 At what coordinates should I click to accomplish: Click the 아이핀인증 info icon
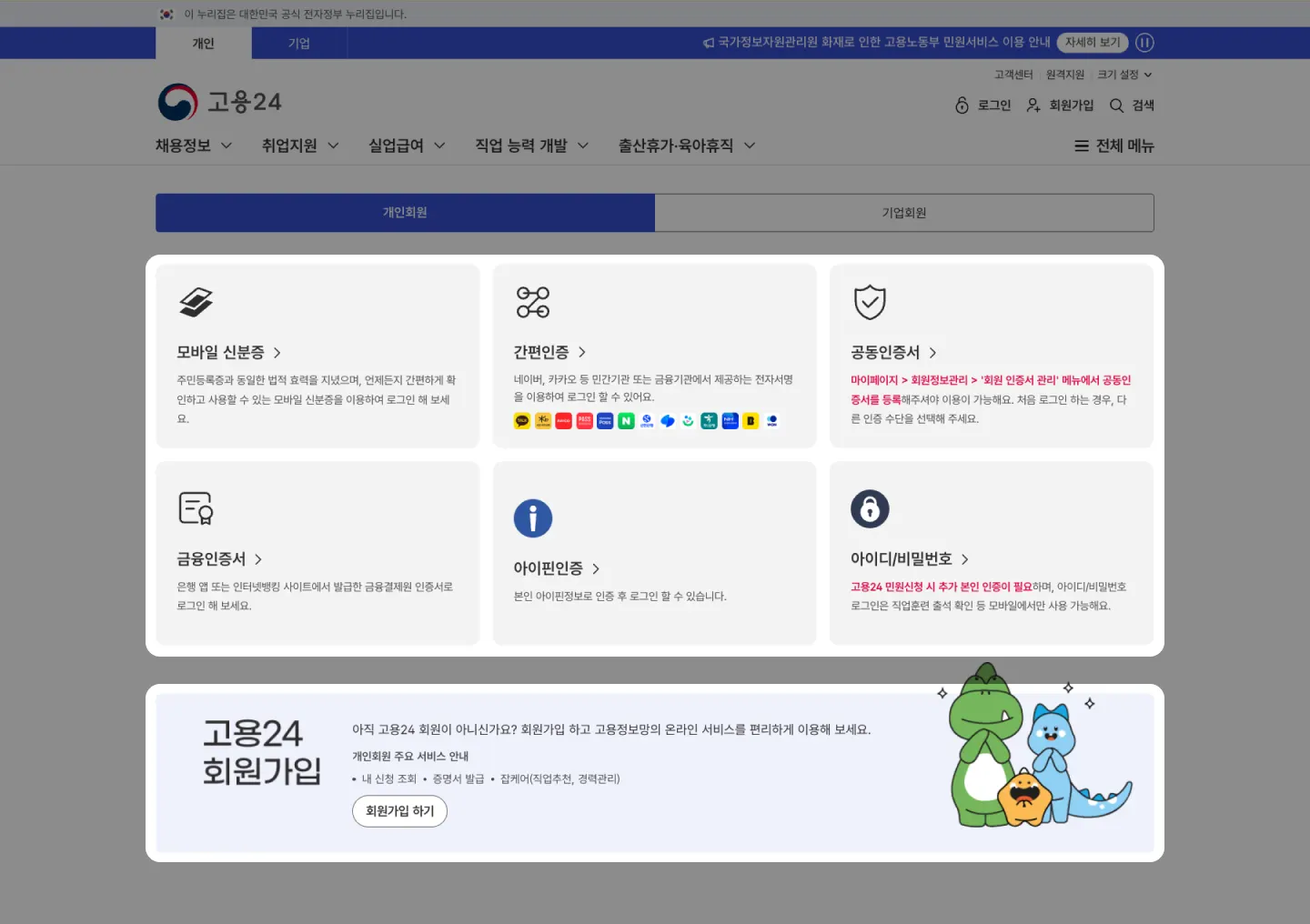(533, 518)
